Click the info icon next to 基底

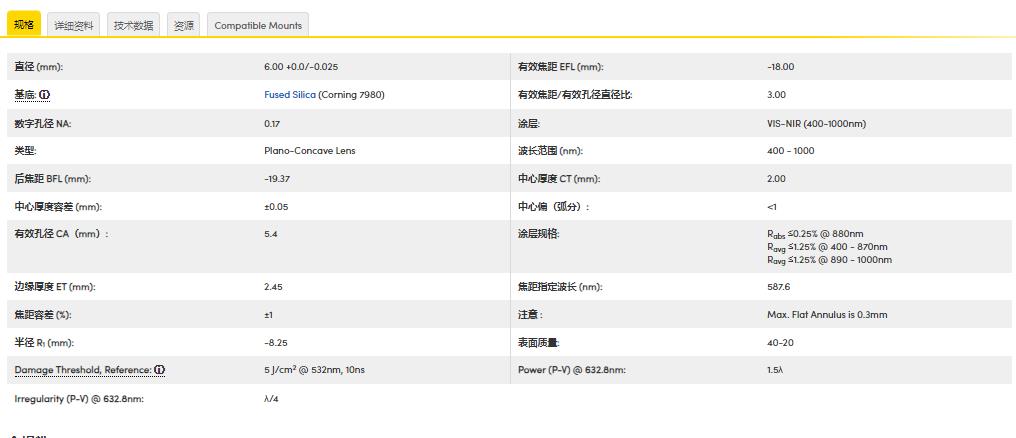(x=45, y=95)
